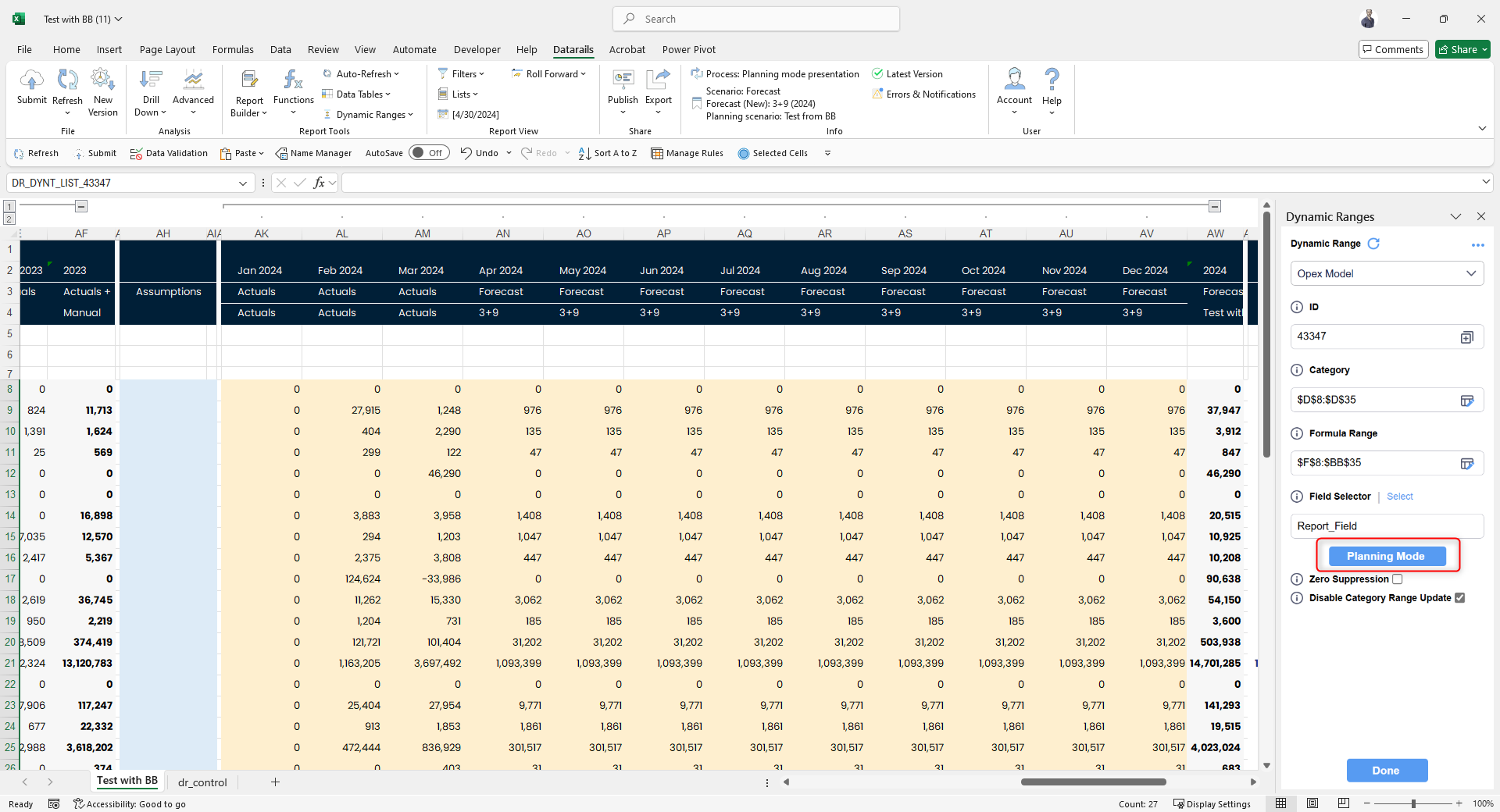Pick Formula Range selector icon

1467,463
